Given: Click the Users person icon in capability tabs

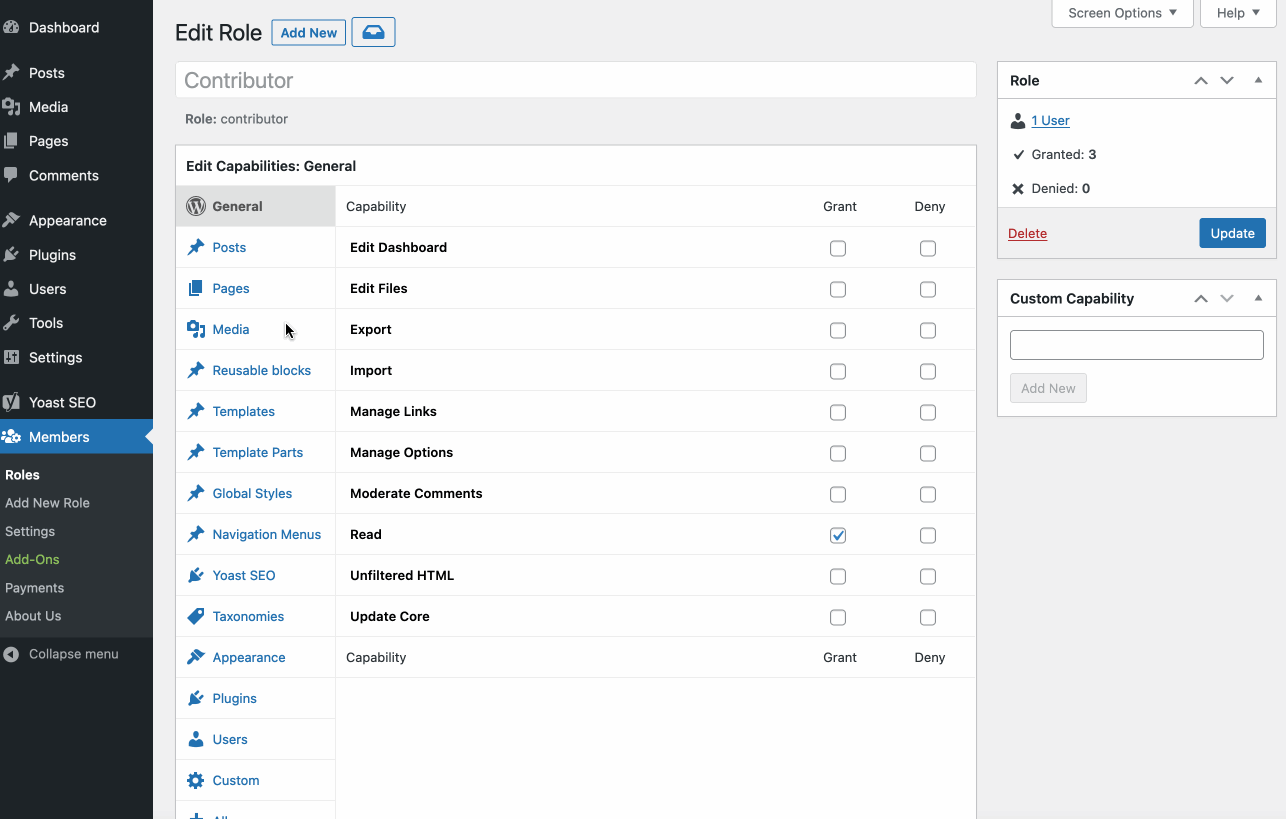Looking at the screenshot, I should (196, 739).
